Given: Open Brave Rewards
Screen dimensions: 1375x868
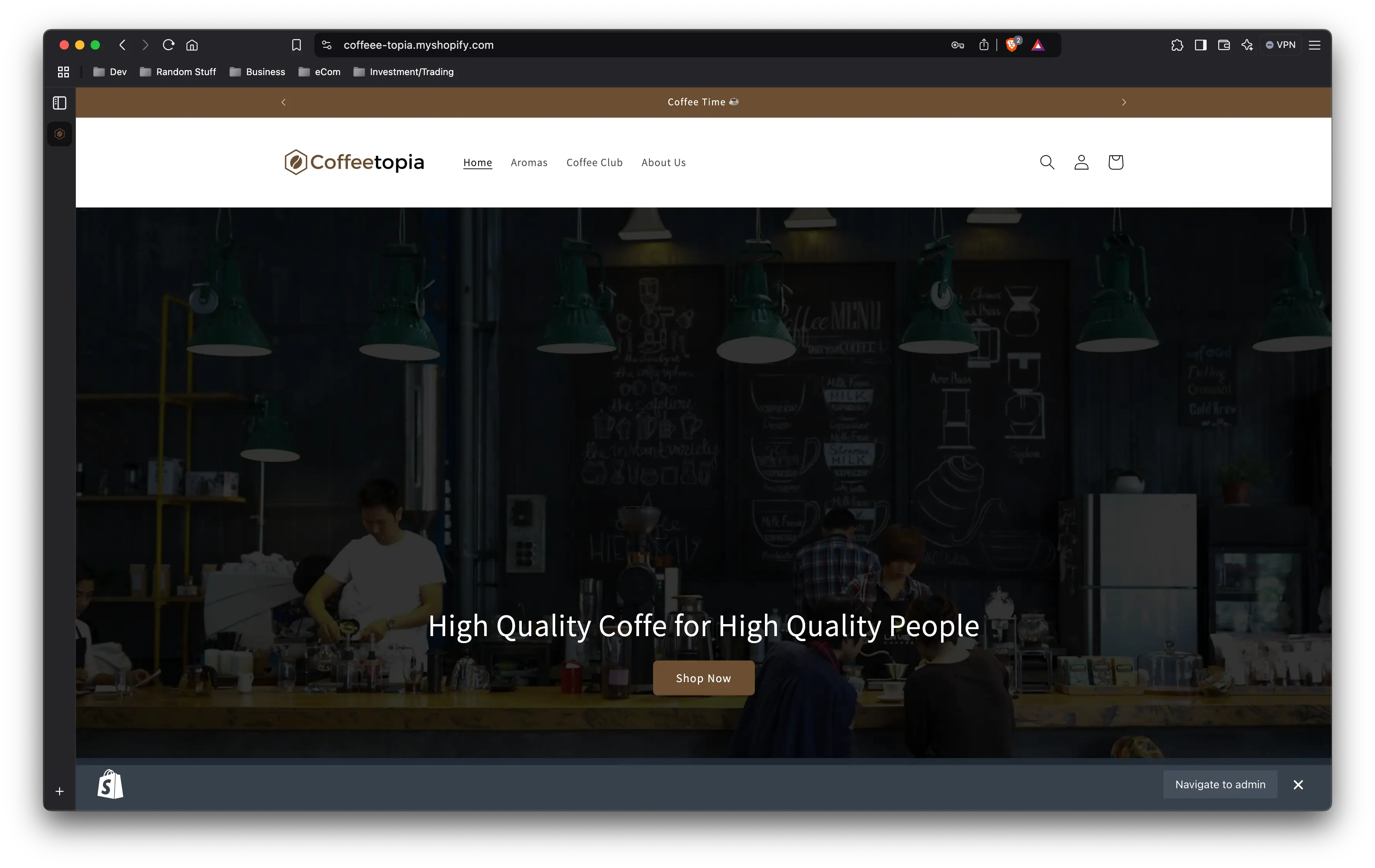Looking at the screenshot, I should [1038, 45].
